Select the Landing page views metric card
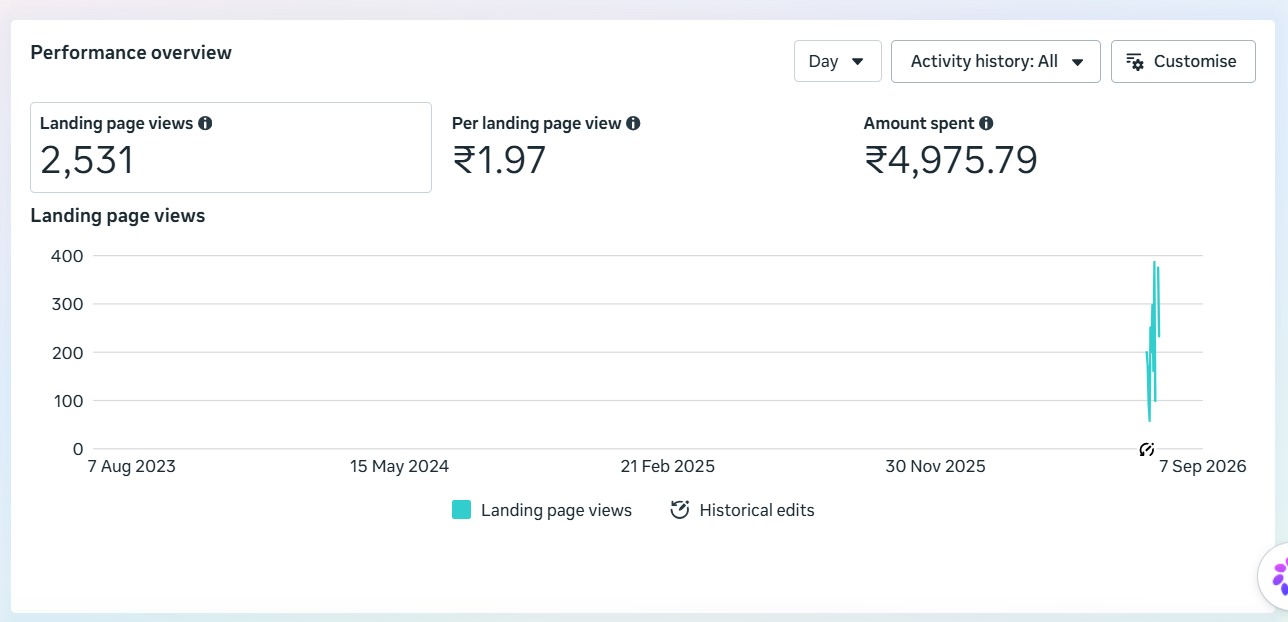The height and width of the screenshot is (622, 1288). click(x=231, y=147)
